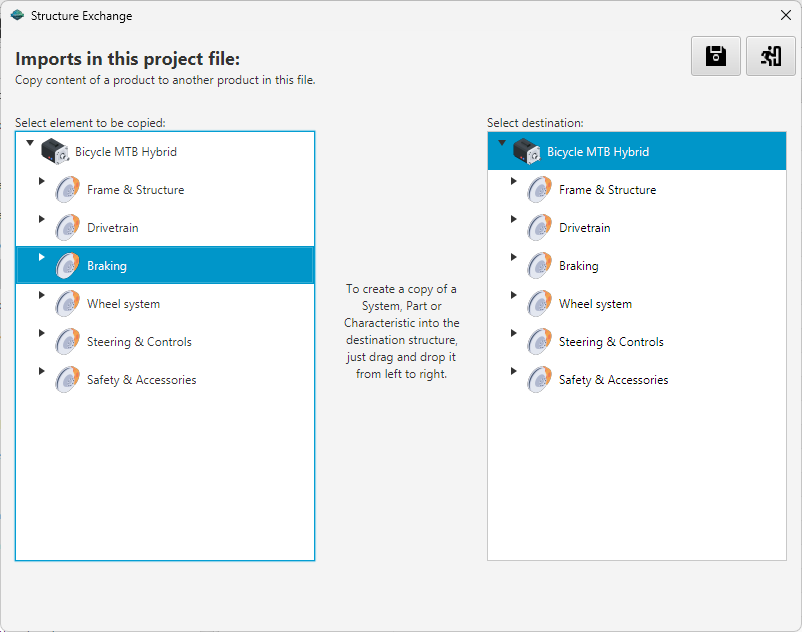802x632 pixels.
Task: Click the save floppy disk icon
Action: (716, 56)
